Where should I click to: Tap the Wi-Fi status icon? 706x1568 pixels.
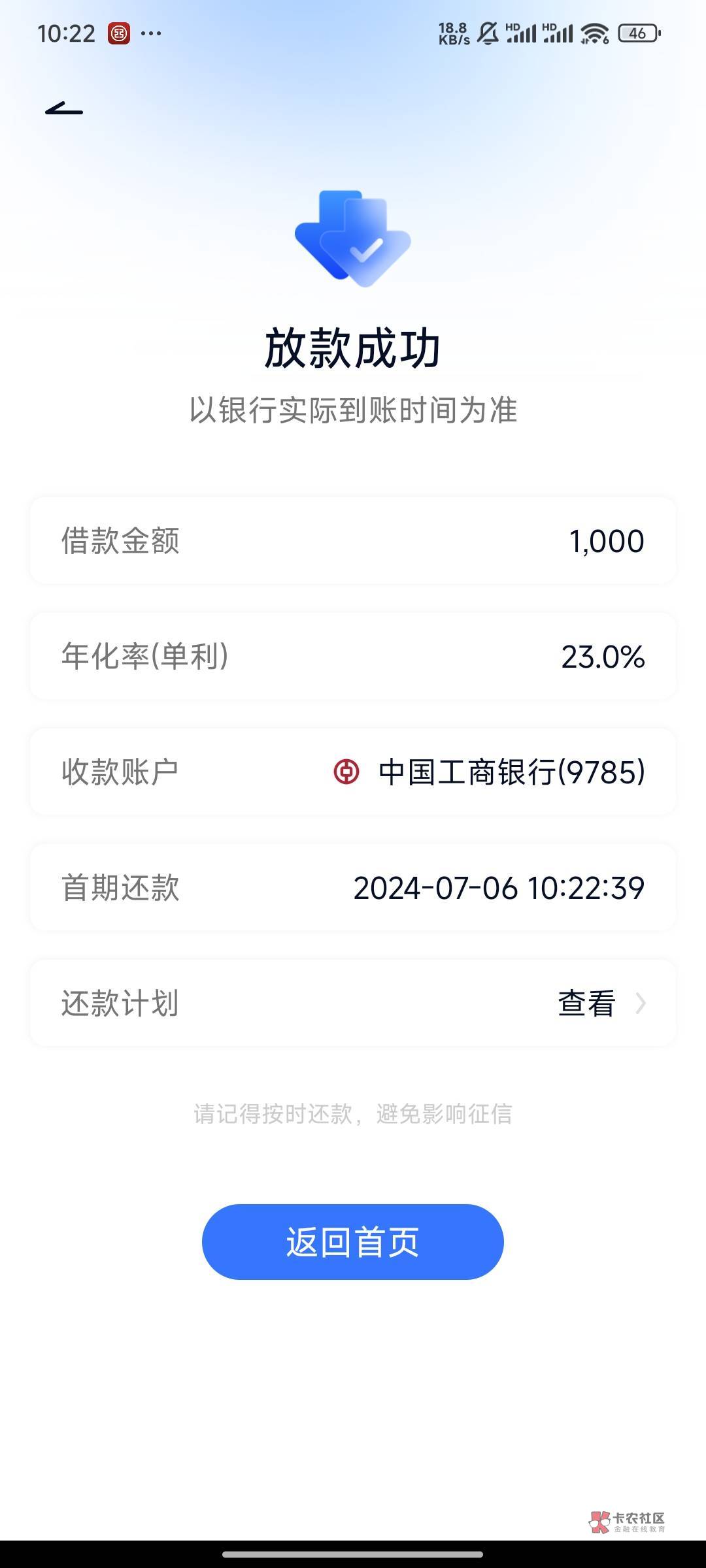(x=594, y=33)
